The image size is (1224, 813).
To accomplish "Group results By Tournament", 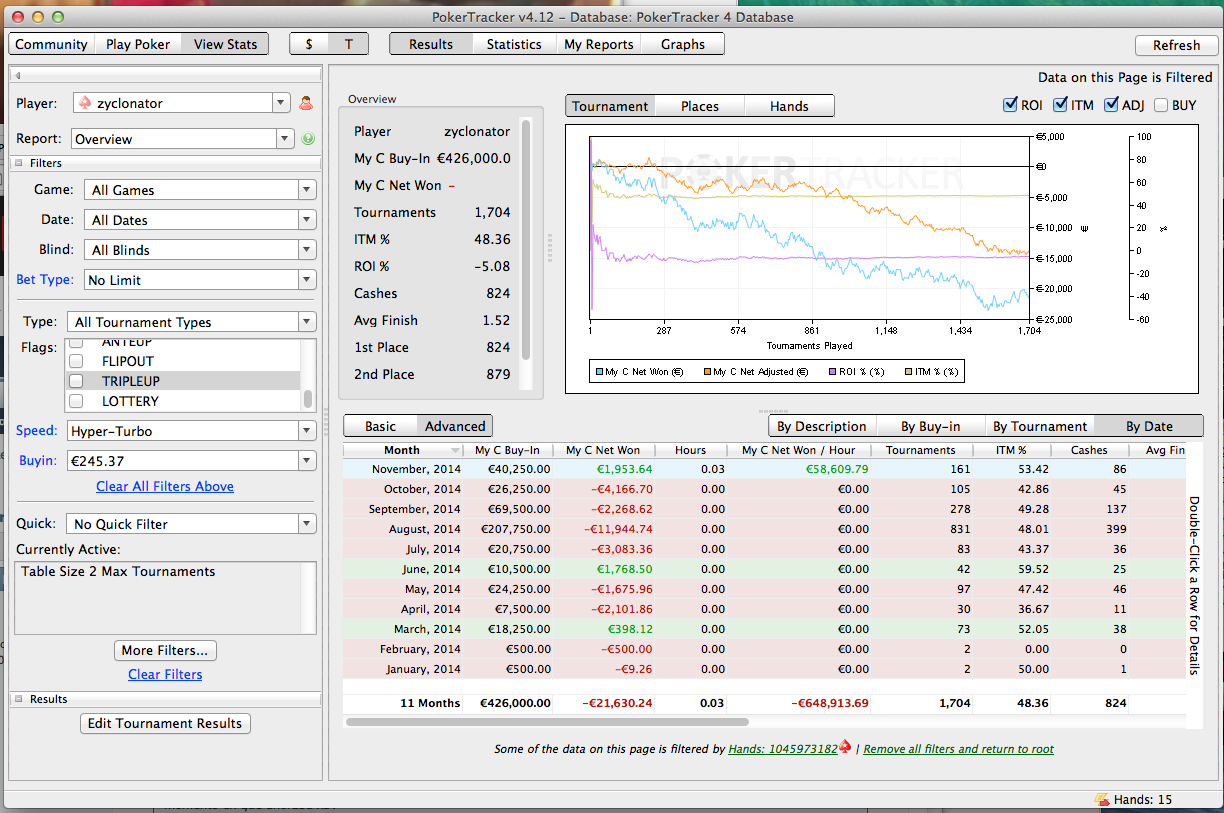I will click(x=1040, y=426).
